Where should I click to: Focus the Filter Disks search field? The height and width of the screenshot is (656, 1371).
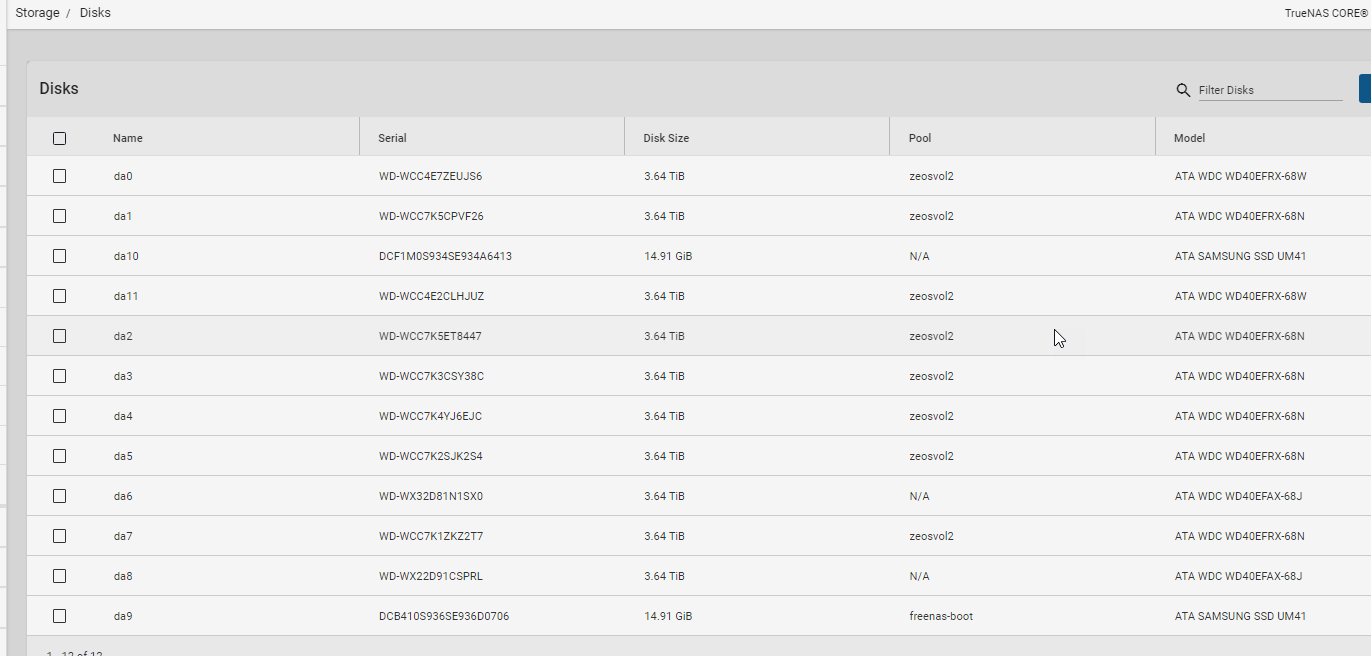[1270, 90]
